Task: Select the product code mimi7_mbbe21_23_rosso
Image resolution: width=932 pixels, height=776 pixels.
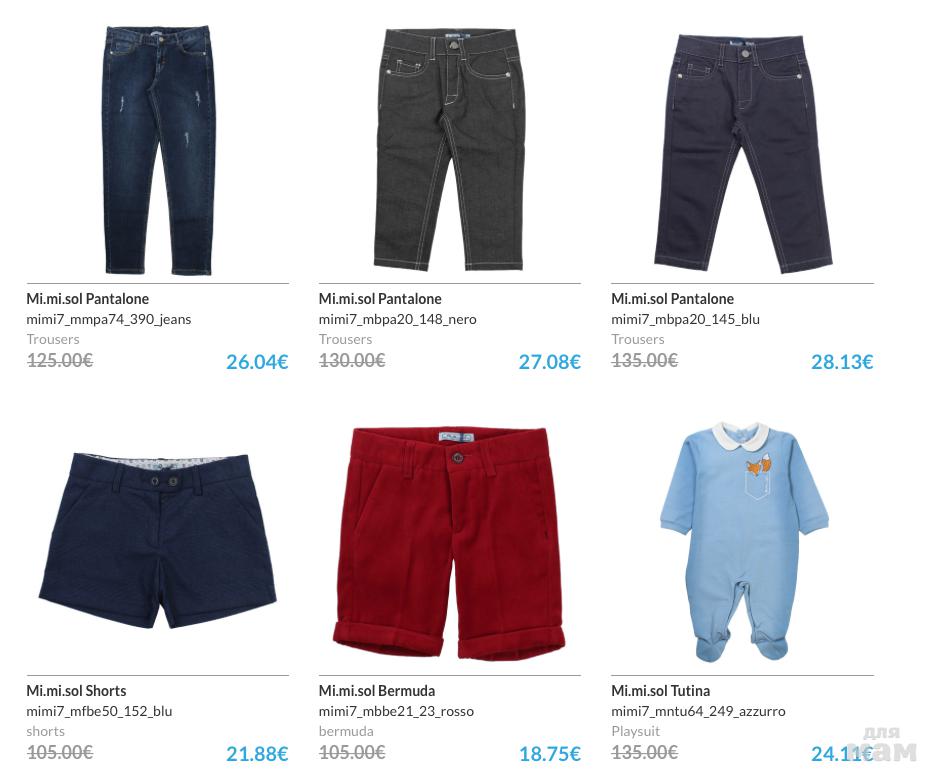Action: pos(396,711)
